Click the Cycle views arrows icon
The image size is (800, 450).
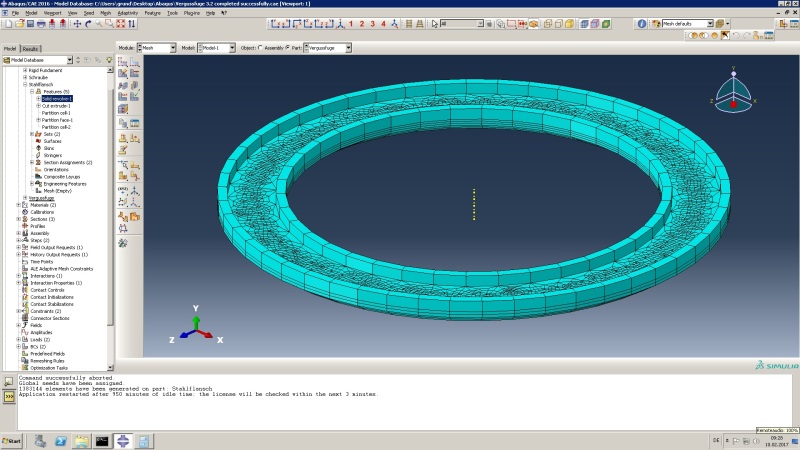tap(132, 24)
